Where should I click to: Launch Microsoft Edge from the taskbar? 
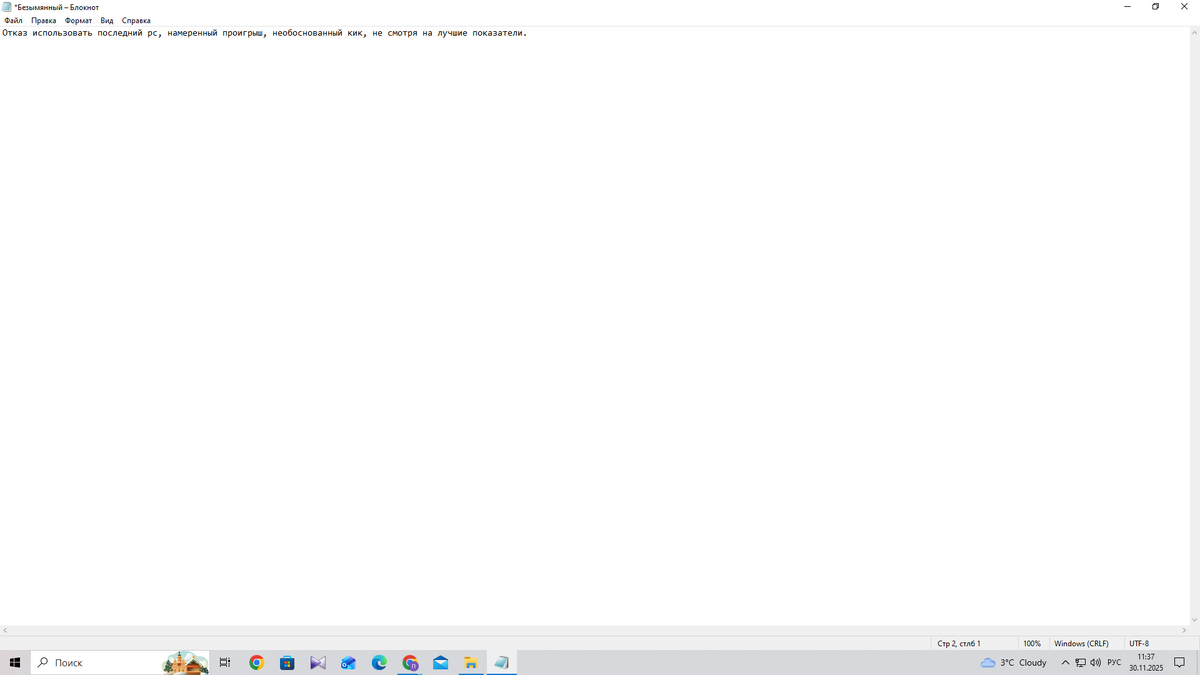(x=379, y=663)
